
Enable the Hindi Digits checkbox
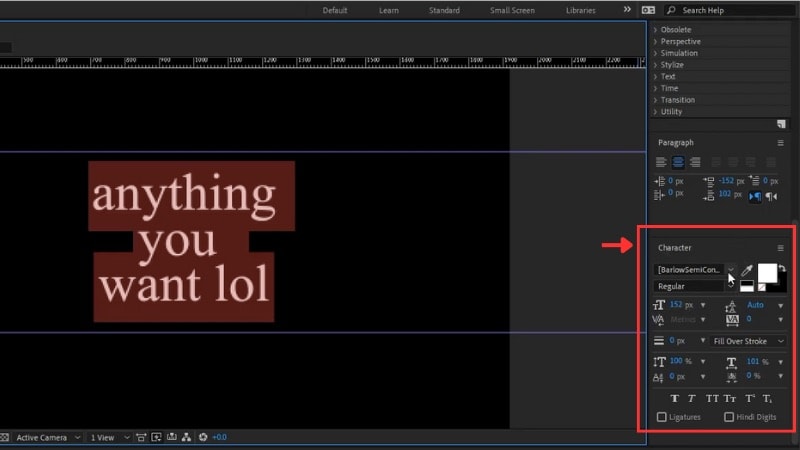[x=729, y=417]
